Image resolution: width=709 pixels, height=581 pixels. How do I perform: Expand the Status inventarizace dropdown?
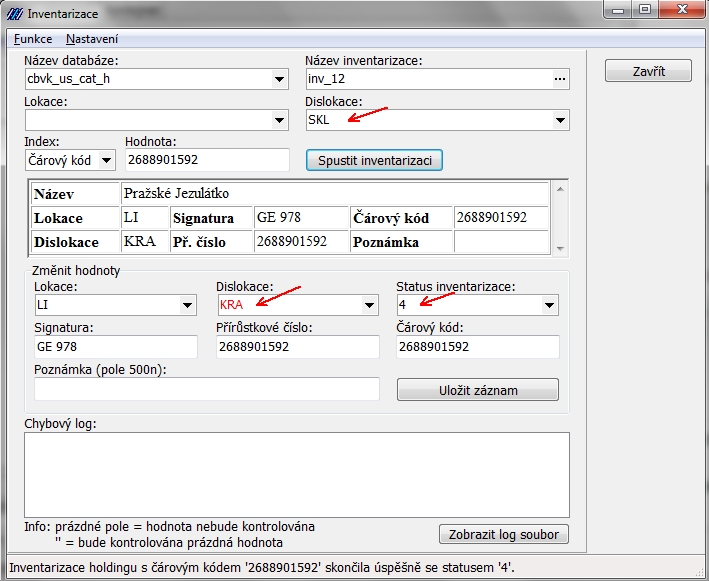click(549, 305)
